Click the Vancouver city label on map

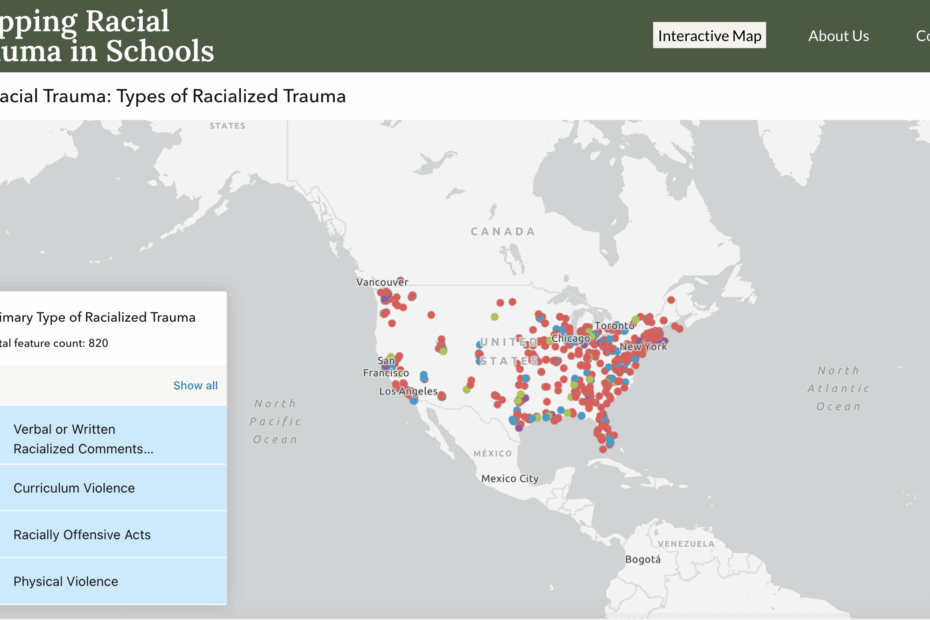(x=382, y=282)
